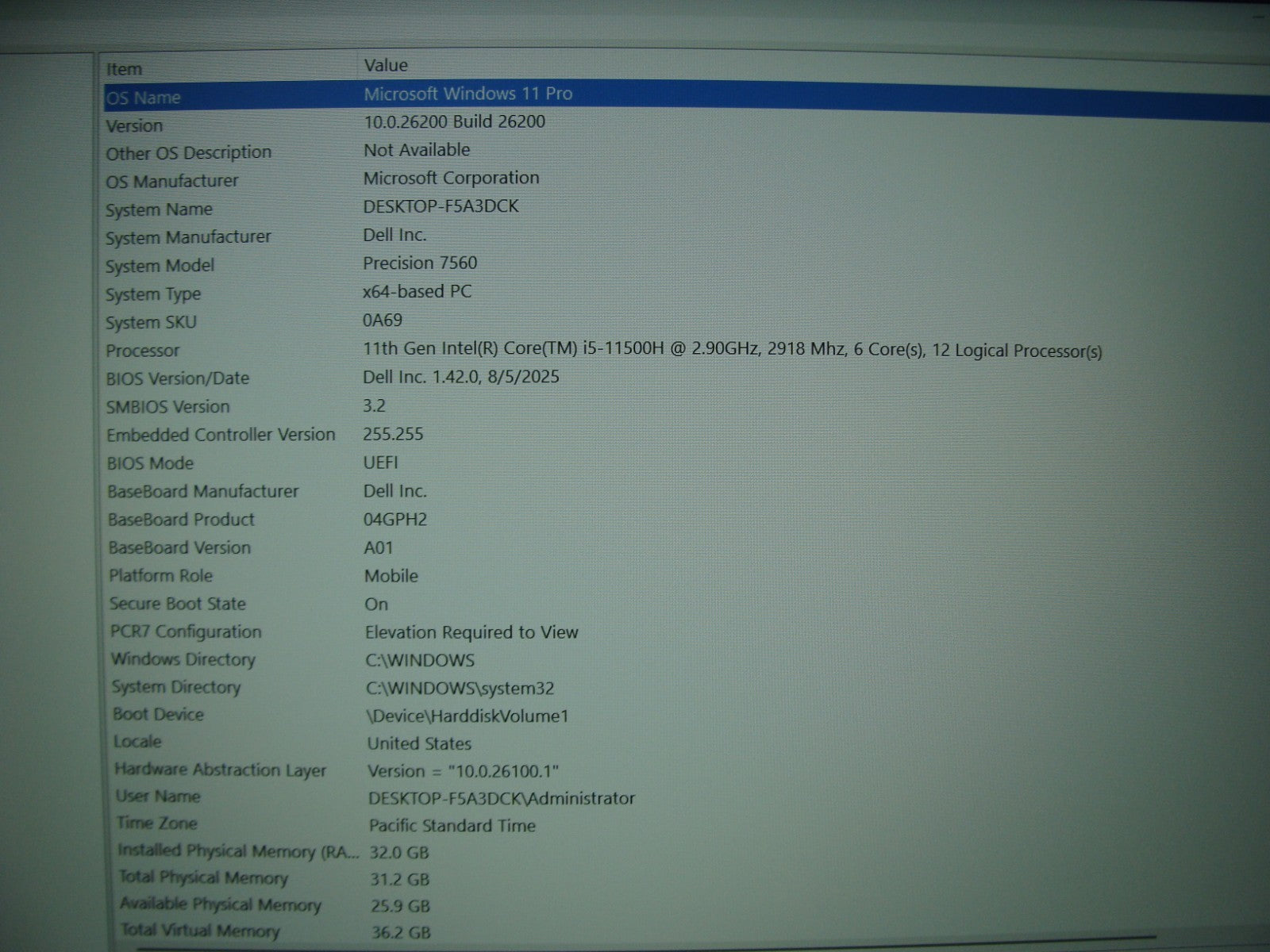Select the System Model row
1270x952 pixels.
(160, 266)
